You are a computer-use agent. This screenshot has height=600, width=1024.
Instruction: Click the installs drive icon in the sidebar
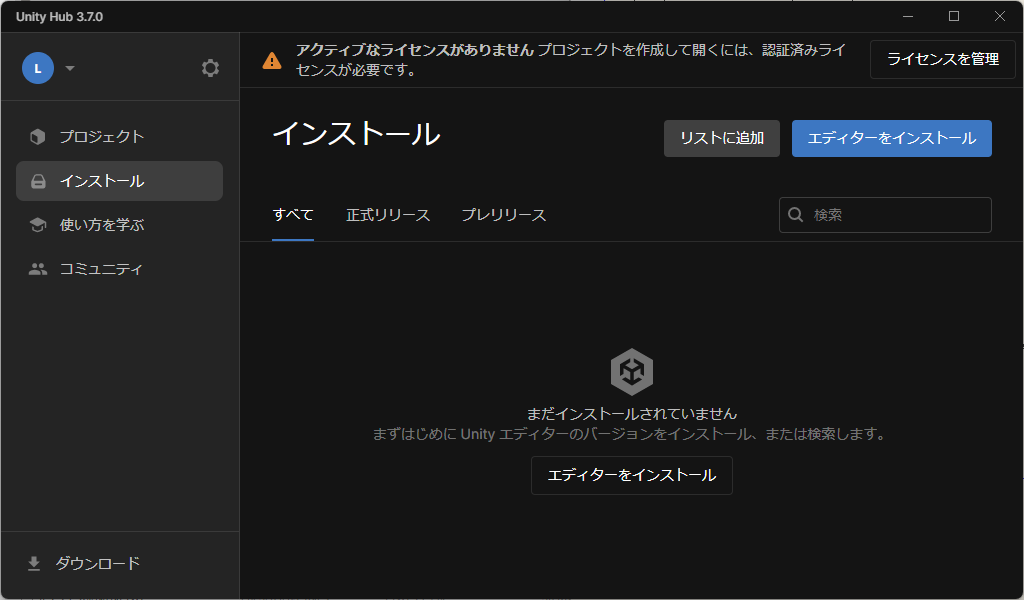coord(39,181)
